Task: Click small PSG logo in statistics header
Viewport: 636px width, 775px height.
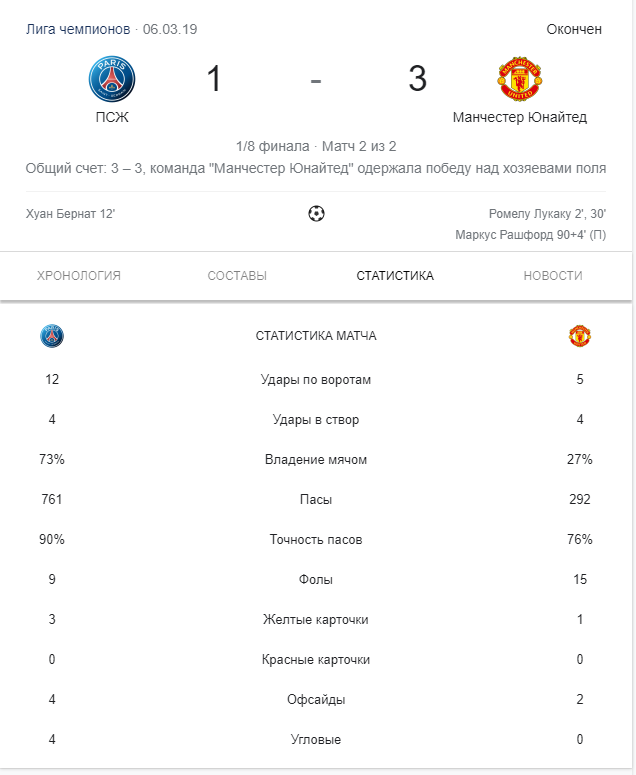Action: tap(52, 336)
